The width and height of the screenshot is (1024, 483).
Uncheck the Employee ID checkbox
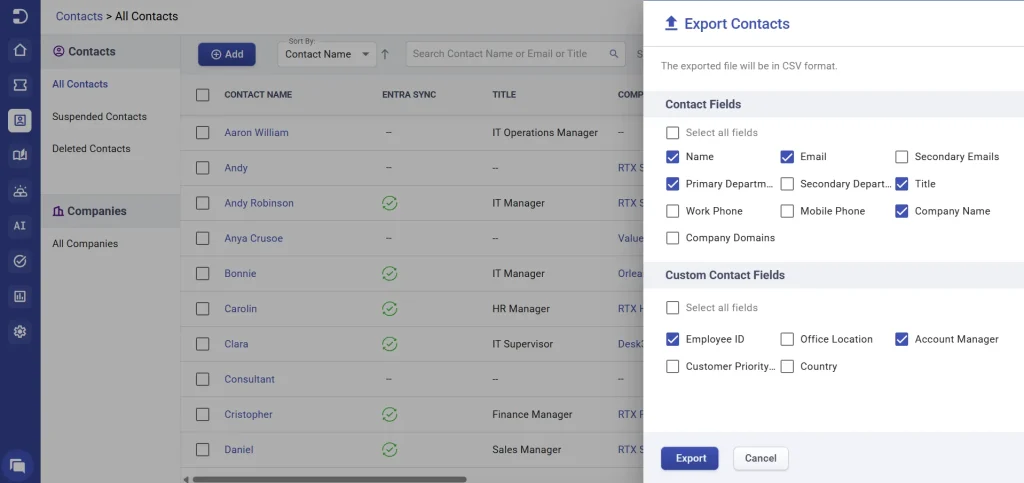click(x=673, y=339)
